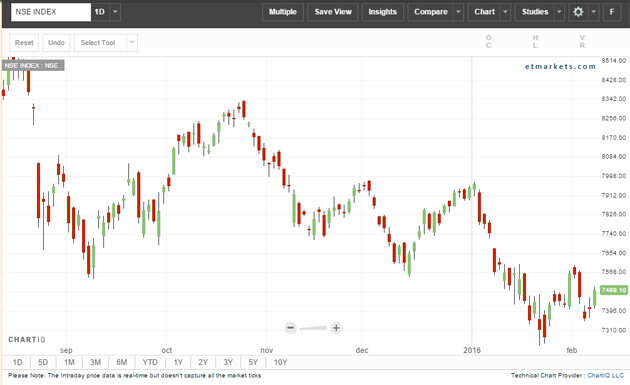Screen dimensions: 630x385
Task: Click the F button in the top bar
Action: 612,12
